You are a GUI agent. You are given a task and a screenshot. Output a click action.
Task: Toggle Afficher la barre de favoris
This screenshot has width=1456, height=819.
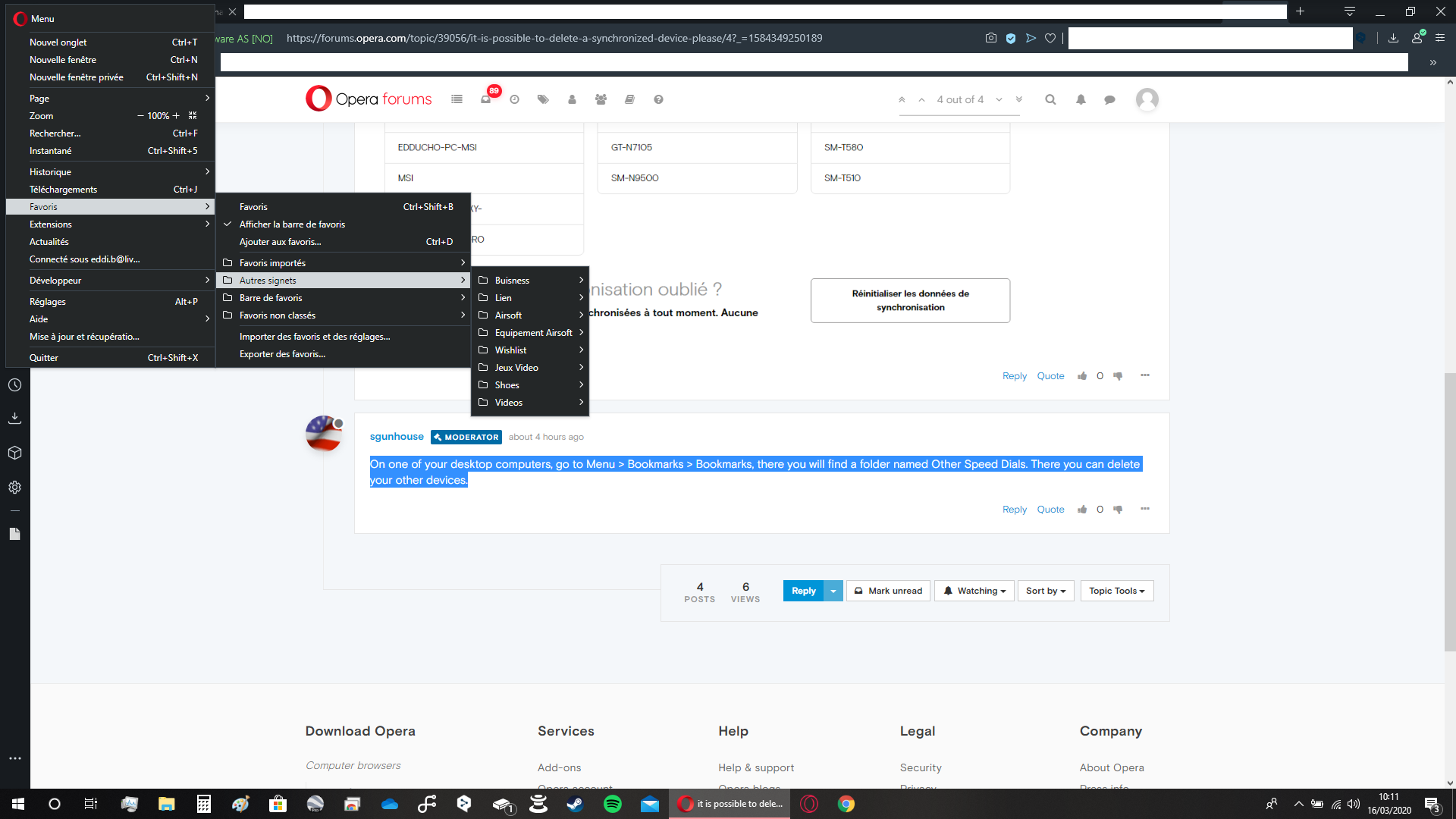(x=343, y=224)
